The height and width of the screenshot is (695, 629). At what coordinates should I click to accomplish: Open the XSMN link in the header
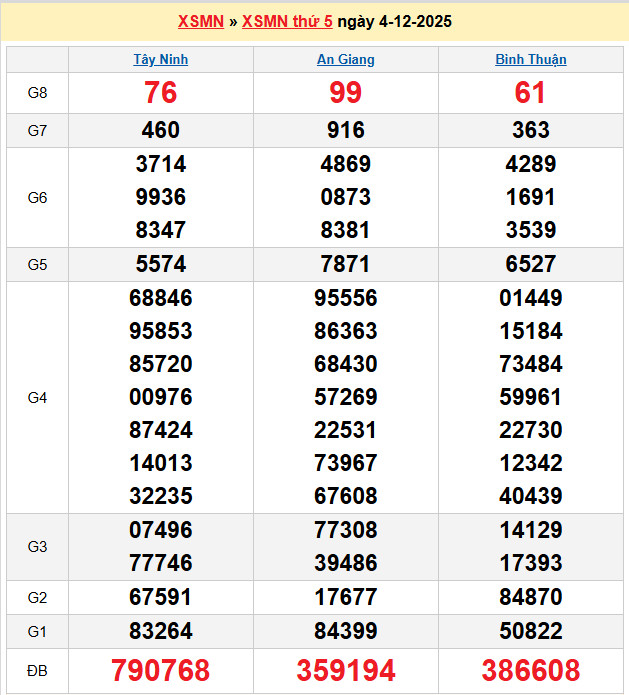click(x=200, y=21)
